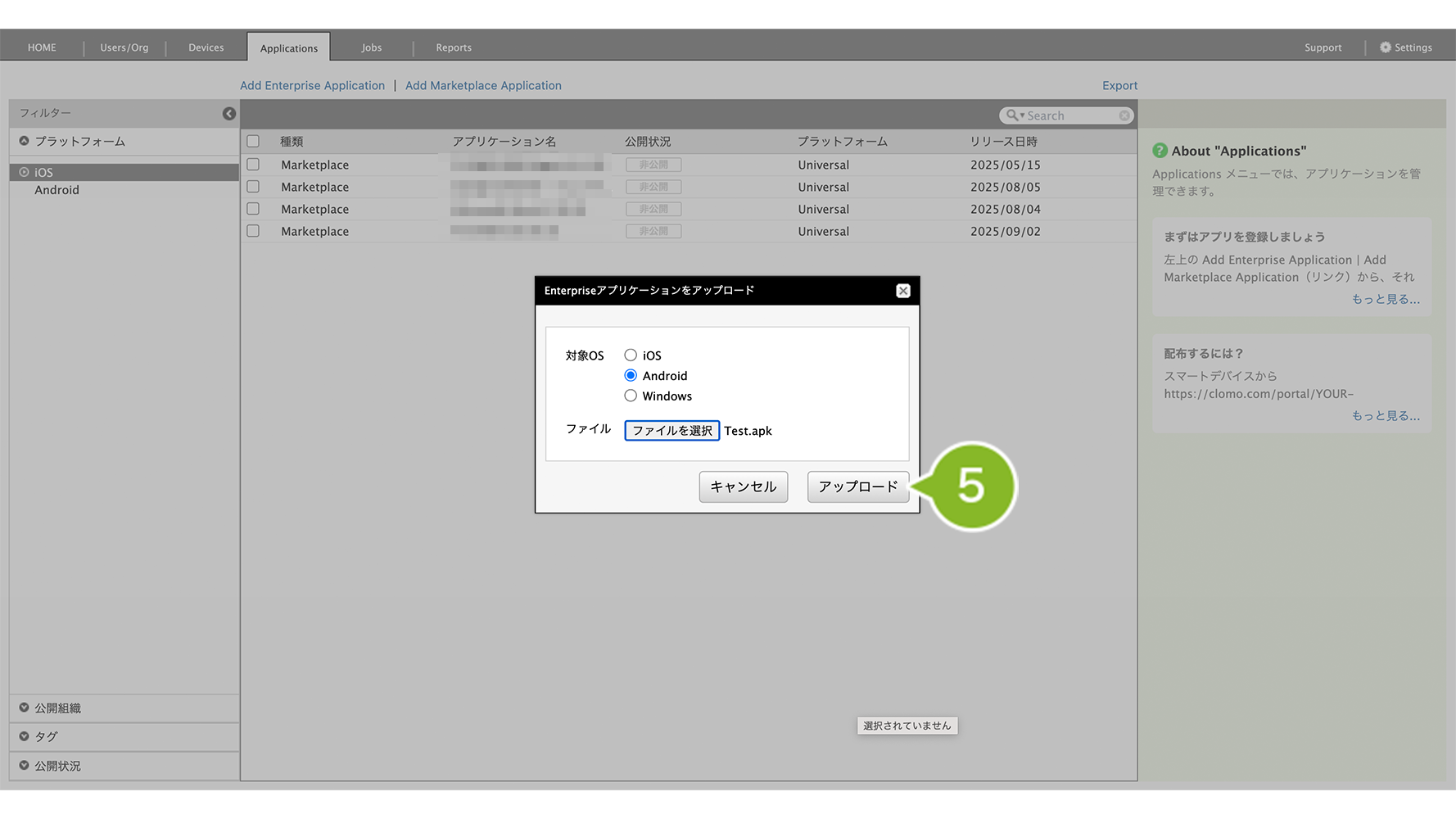Expand the 公開組織 filter section
Image resolution: width=1456 pixels, height=819 pixels.
(25, 708)
